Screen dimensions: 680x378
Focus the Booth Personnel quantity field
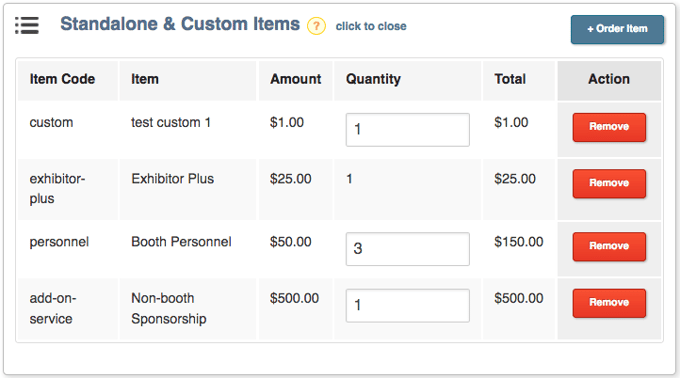408,249
